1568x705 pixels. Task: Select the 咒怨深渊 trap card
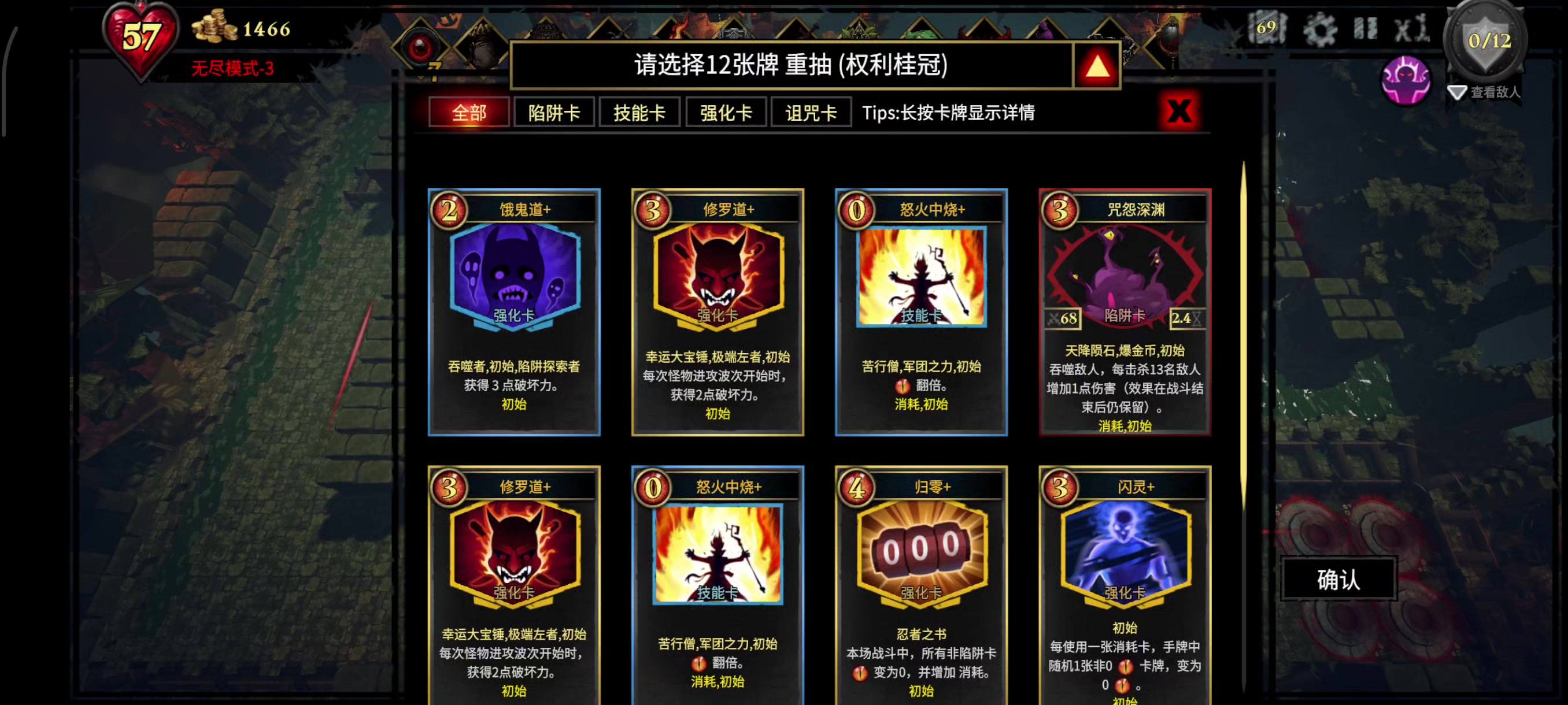[1125, 312]
